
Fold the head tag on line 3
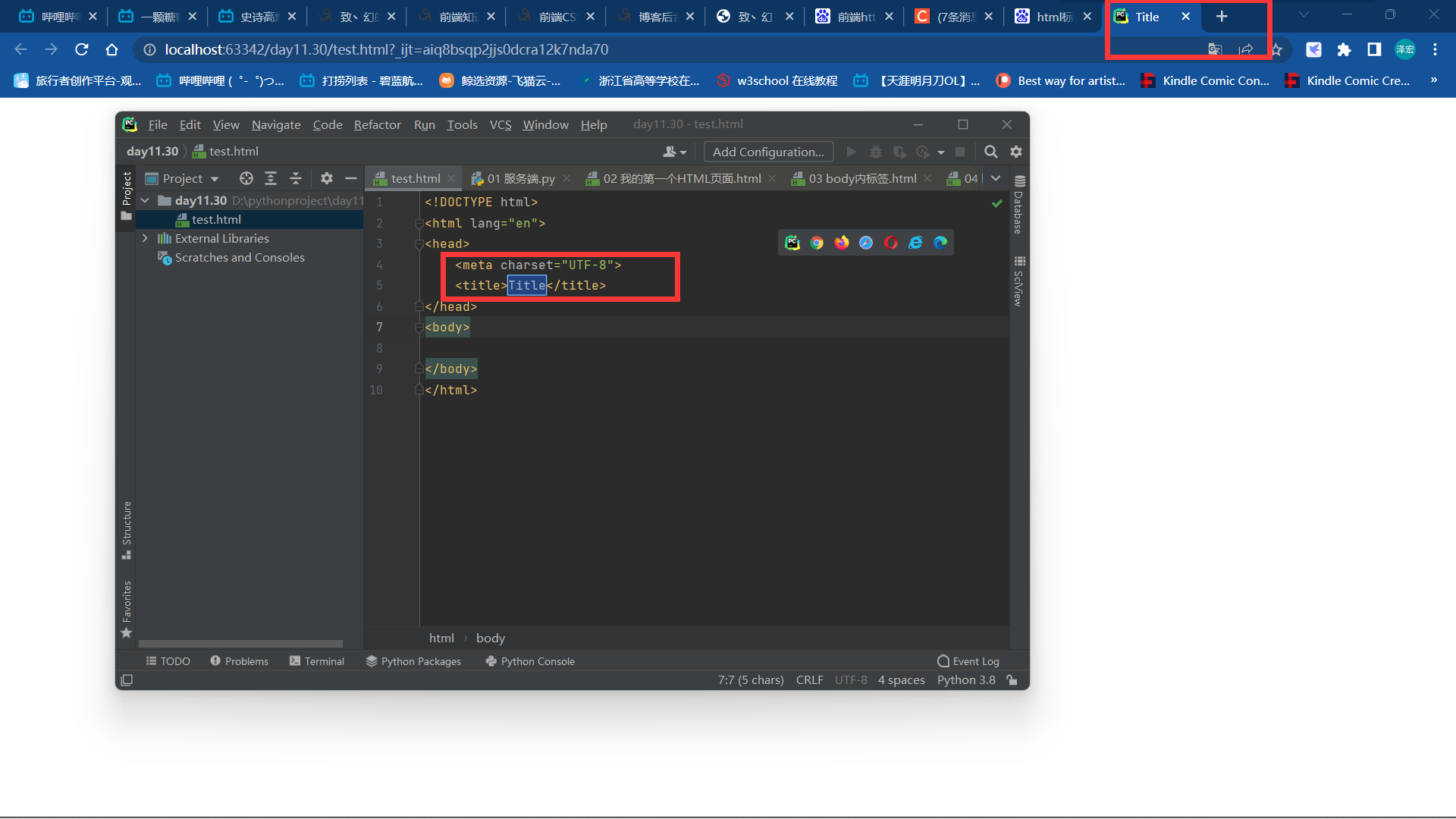(x=419, y=244)
